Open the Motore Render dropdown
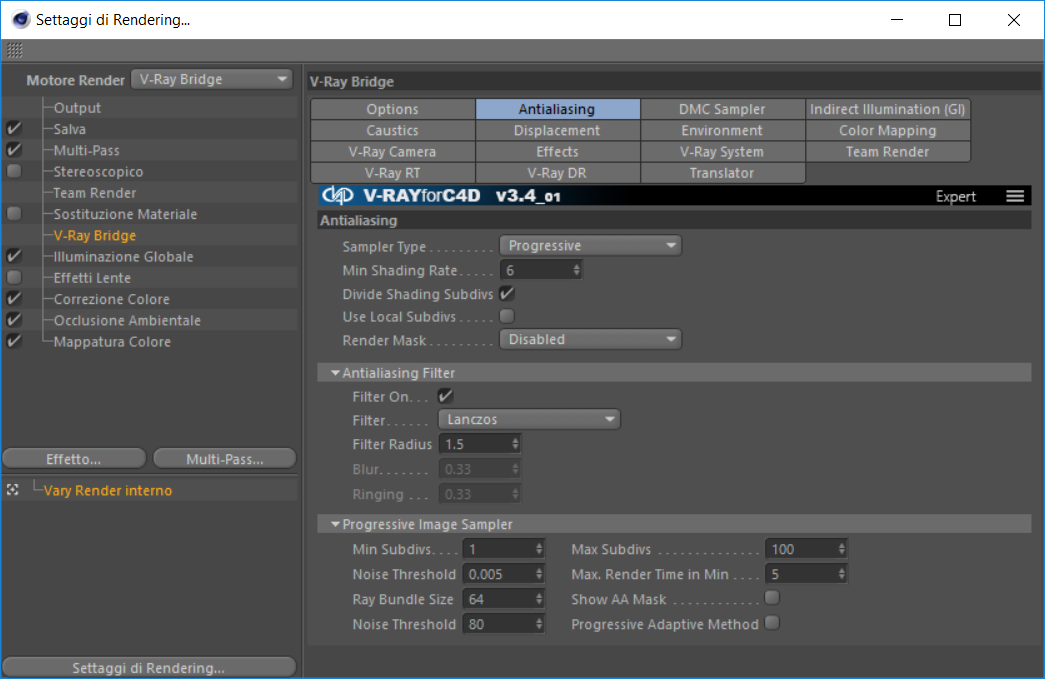The image size is (1045, 679). pos(212,79)
